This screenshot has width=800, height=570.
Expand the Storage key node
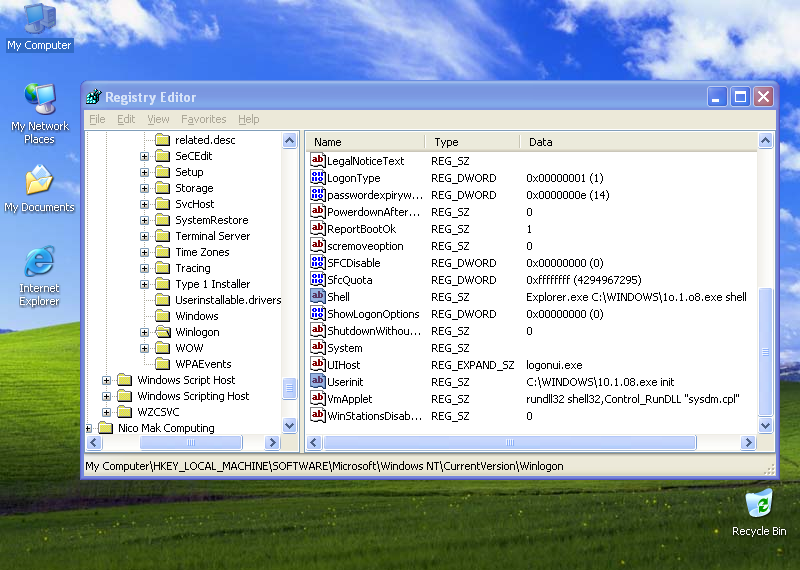144,188
